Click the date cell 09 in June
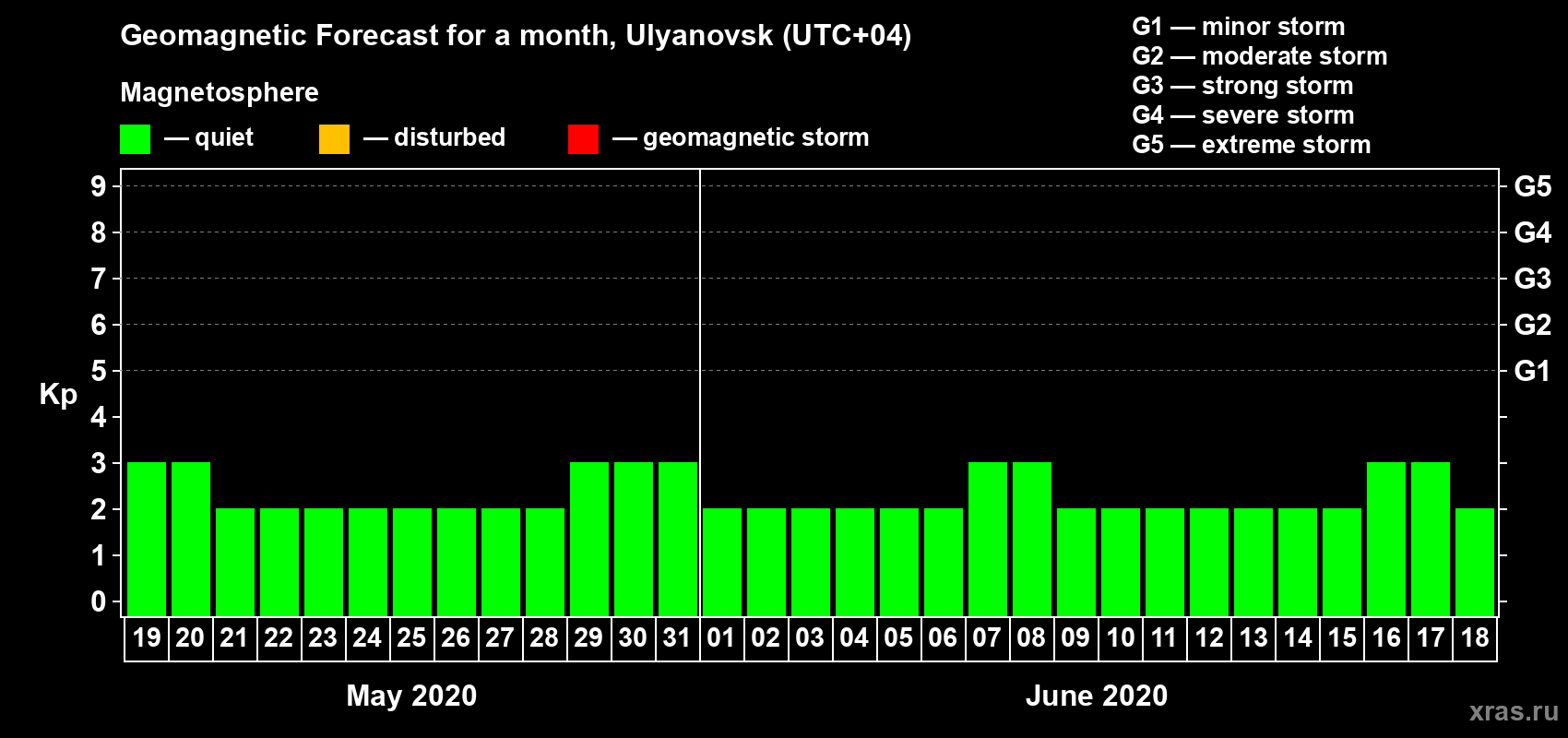Image resolution: width=1568 pixels, height=738 pixels. point(1076,638)
